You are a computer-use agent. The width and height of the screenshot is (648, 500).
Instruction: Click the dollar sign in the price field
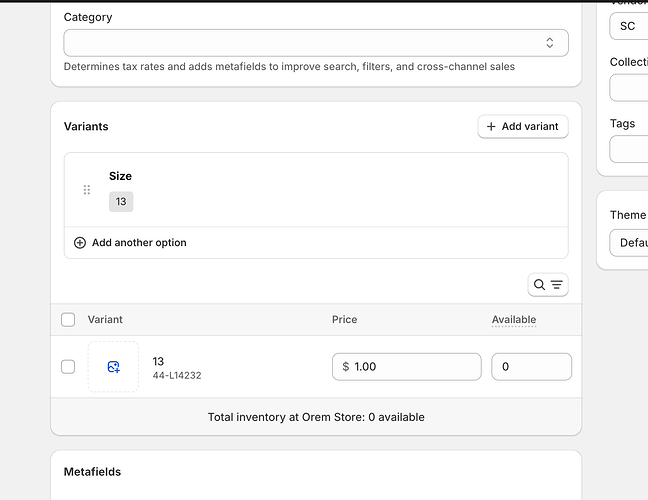(x=346, y=367)
